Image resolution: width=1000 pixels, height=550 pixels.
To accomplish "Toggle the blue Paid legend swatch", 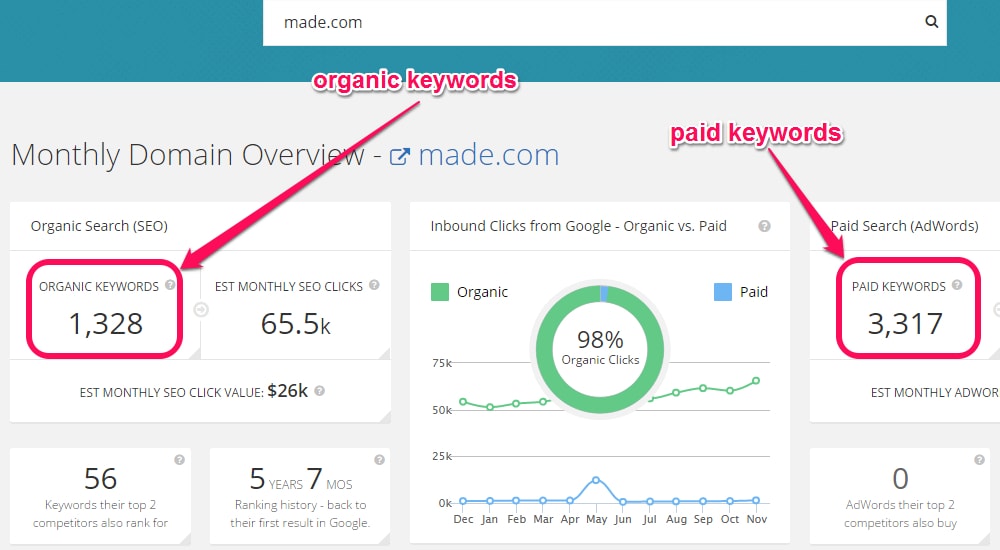I will [x=723, y=292].
